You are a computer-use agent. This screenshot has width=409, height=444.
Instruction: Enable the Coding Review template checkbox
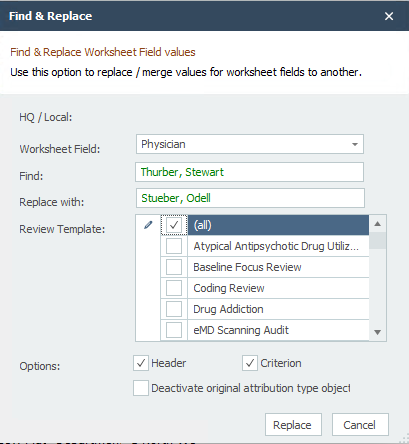174,288
